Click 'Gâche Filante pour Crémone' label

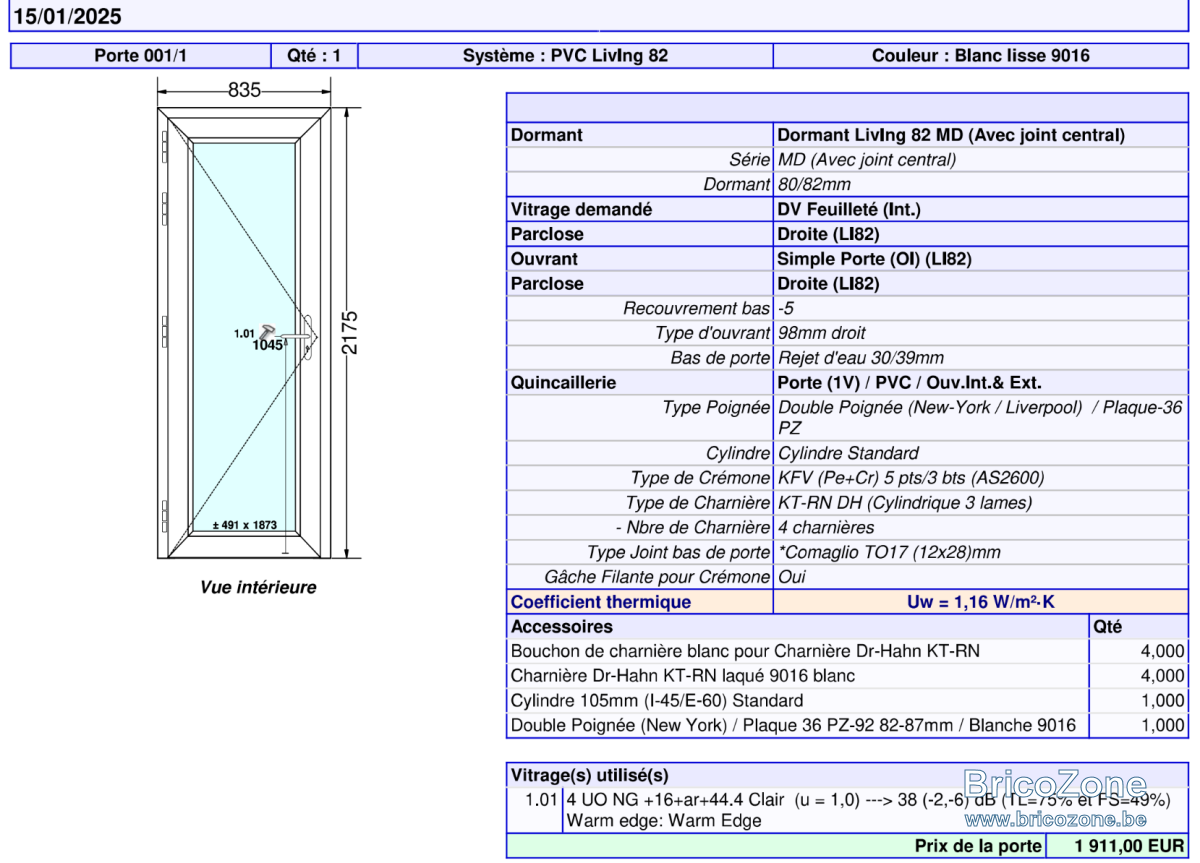coord(658,577)
